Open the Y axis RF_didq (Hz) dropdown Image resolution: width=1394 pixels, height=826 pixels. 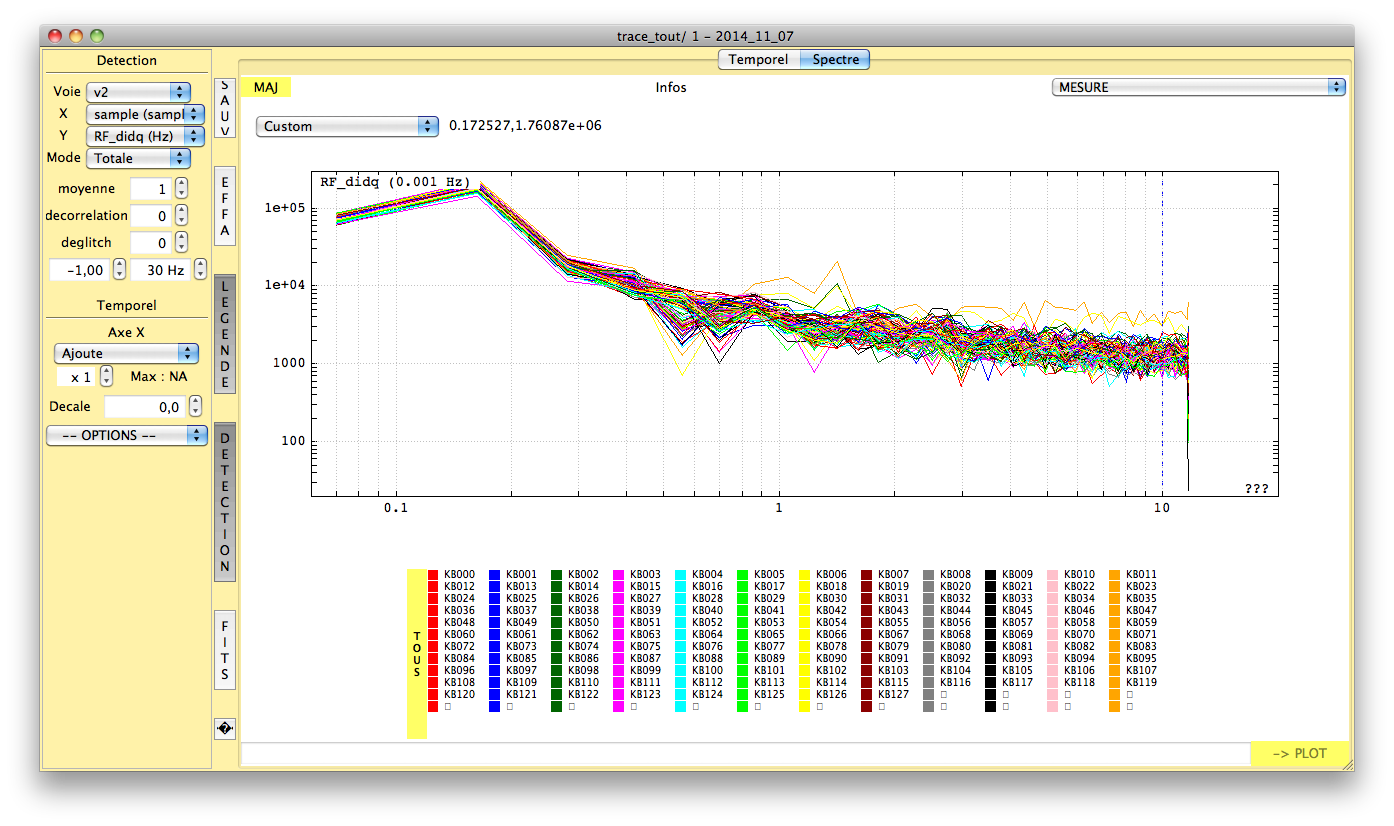click(145, 136)
